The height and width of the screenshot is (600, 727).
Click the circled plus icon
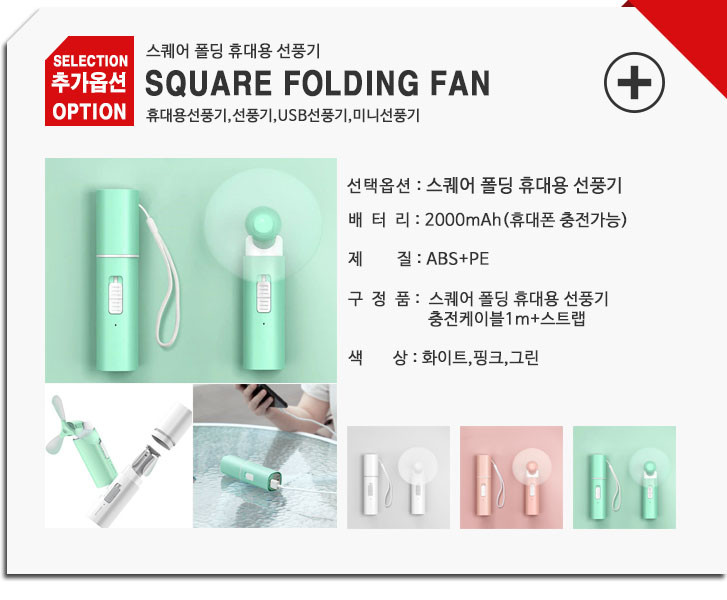tap(634, 83)
